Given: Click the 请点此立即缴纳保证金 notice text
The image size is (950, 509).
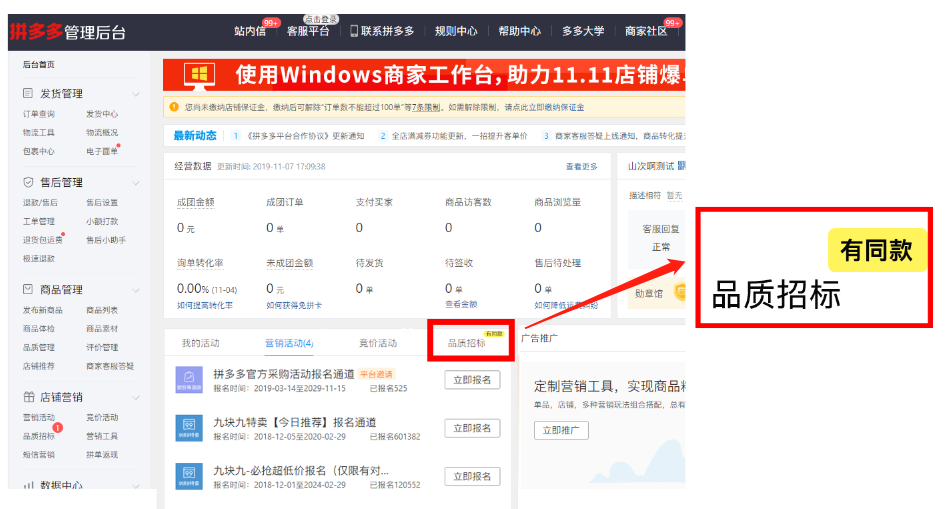Looking at the screenshot, I should pyautogui.click(x=544, y=107).
